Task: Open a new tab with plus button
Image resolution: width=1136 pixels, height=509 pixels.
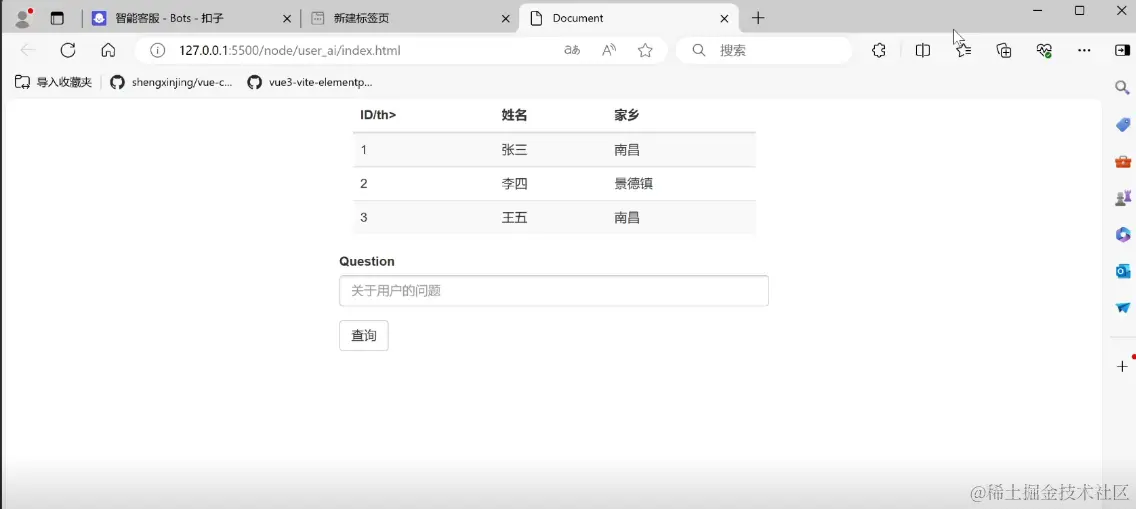Action: click(758, 18)
